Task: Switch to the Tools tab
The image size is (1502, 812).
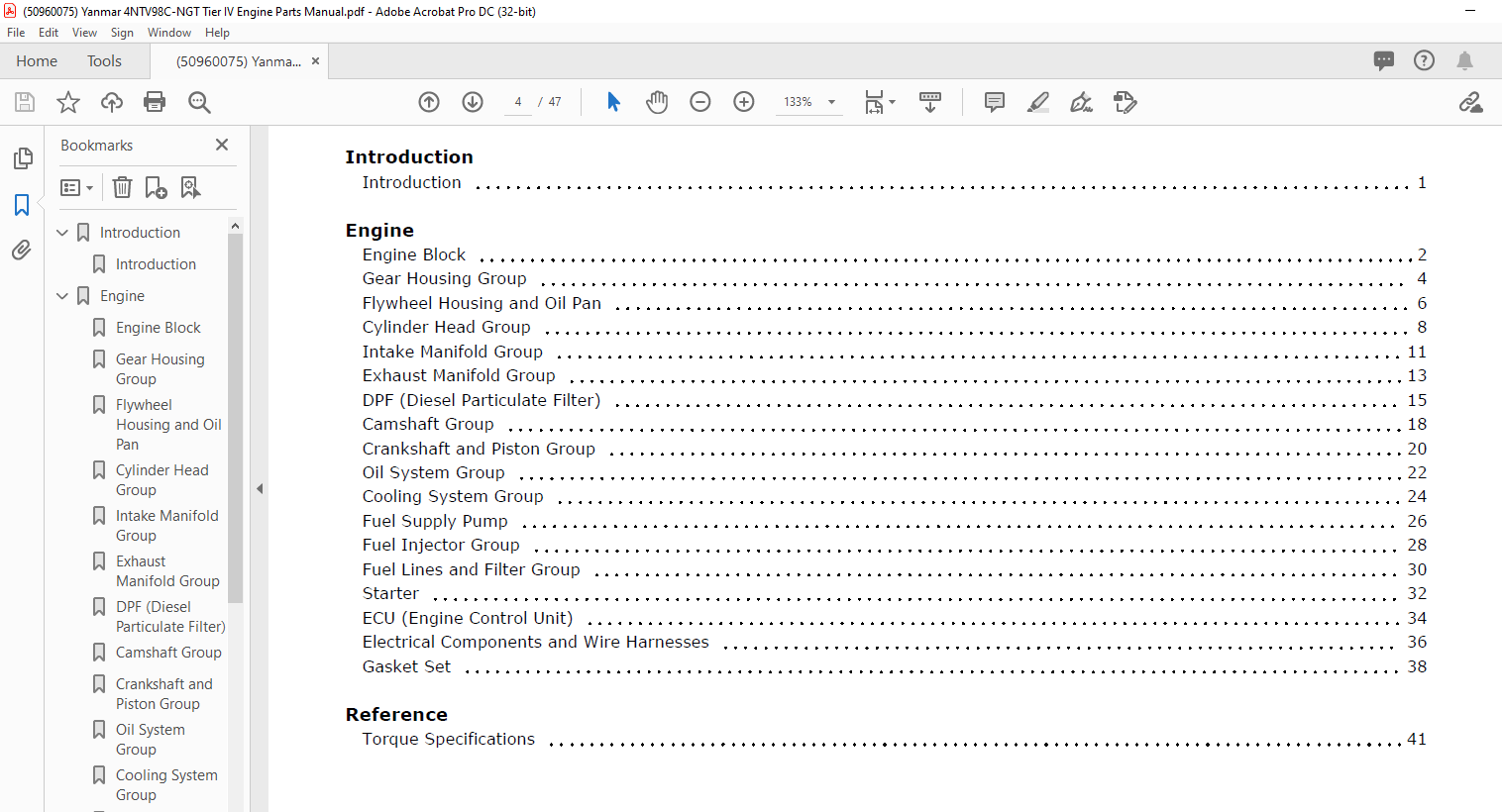Action: (104, 61)
